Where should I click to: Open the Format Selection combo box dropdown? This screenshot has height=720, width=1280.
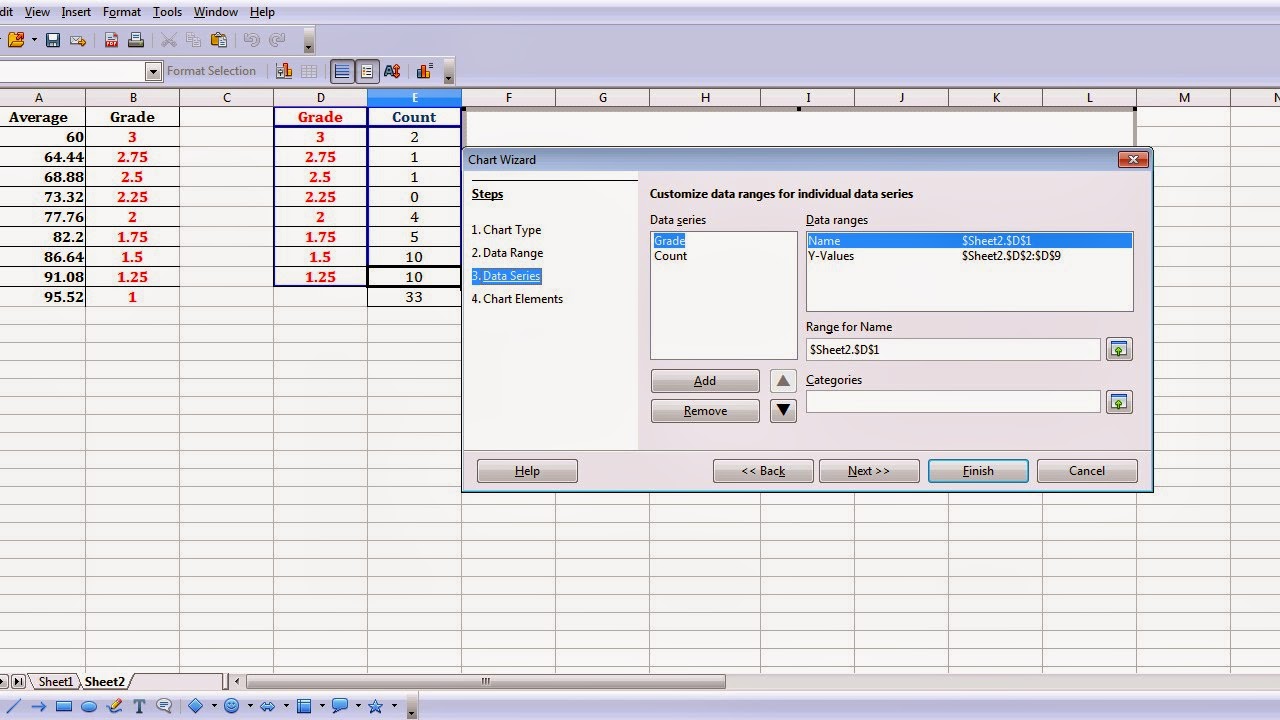[x=154, y=71]
